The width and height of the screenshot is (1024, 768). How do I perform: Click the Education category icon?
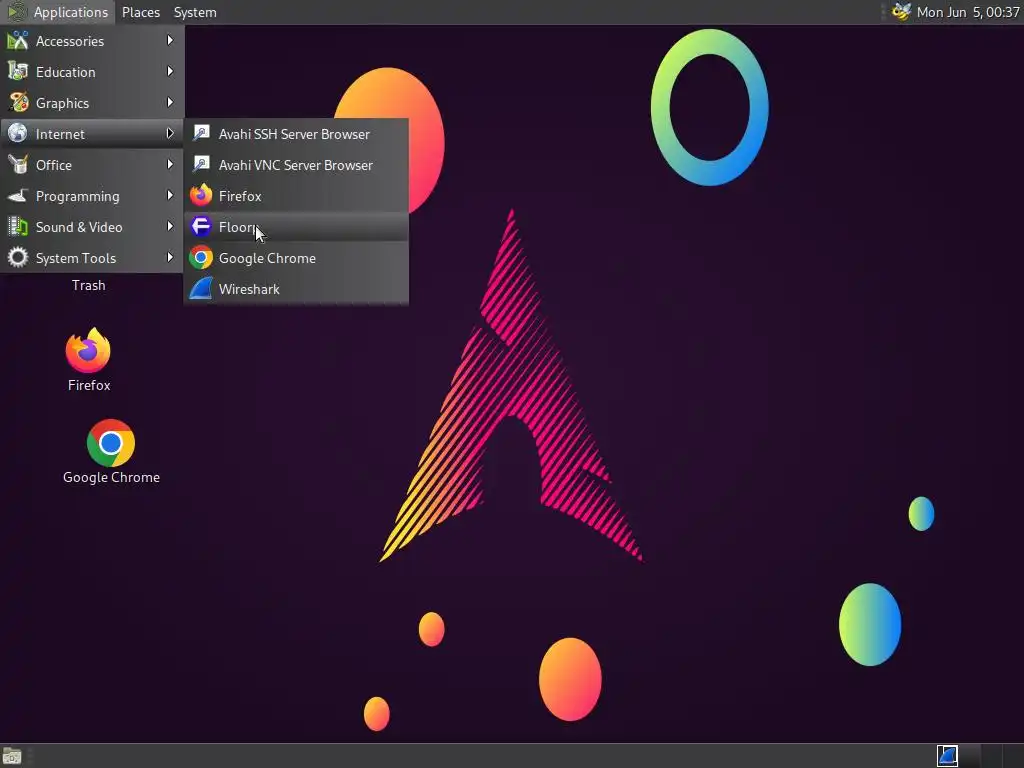click(x=18, y=71)
